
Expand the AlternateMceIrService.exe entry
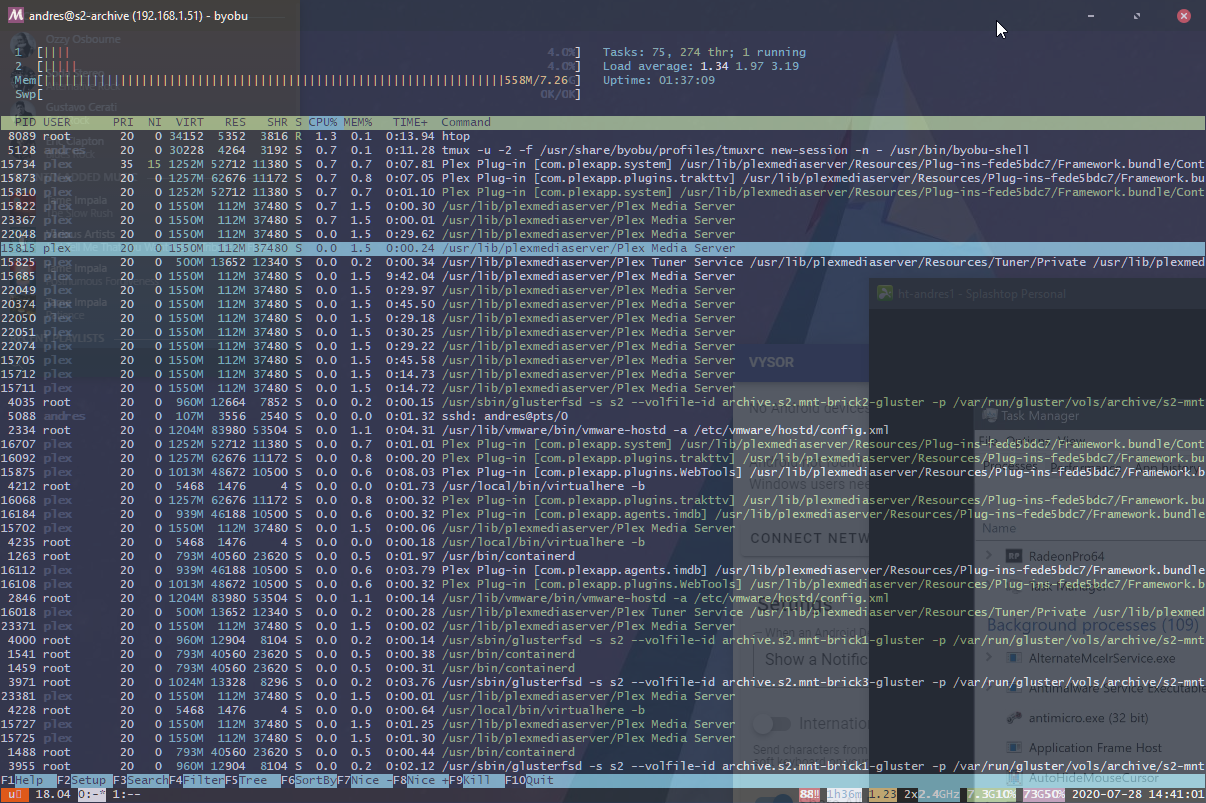click(x=989, y=658)
